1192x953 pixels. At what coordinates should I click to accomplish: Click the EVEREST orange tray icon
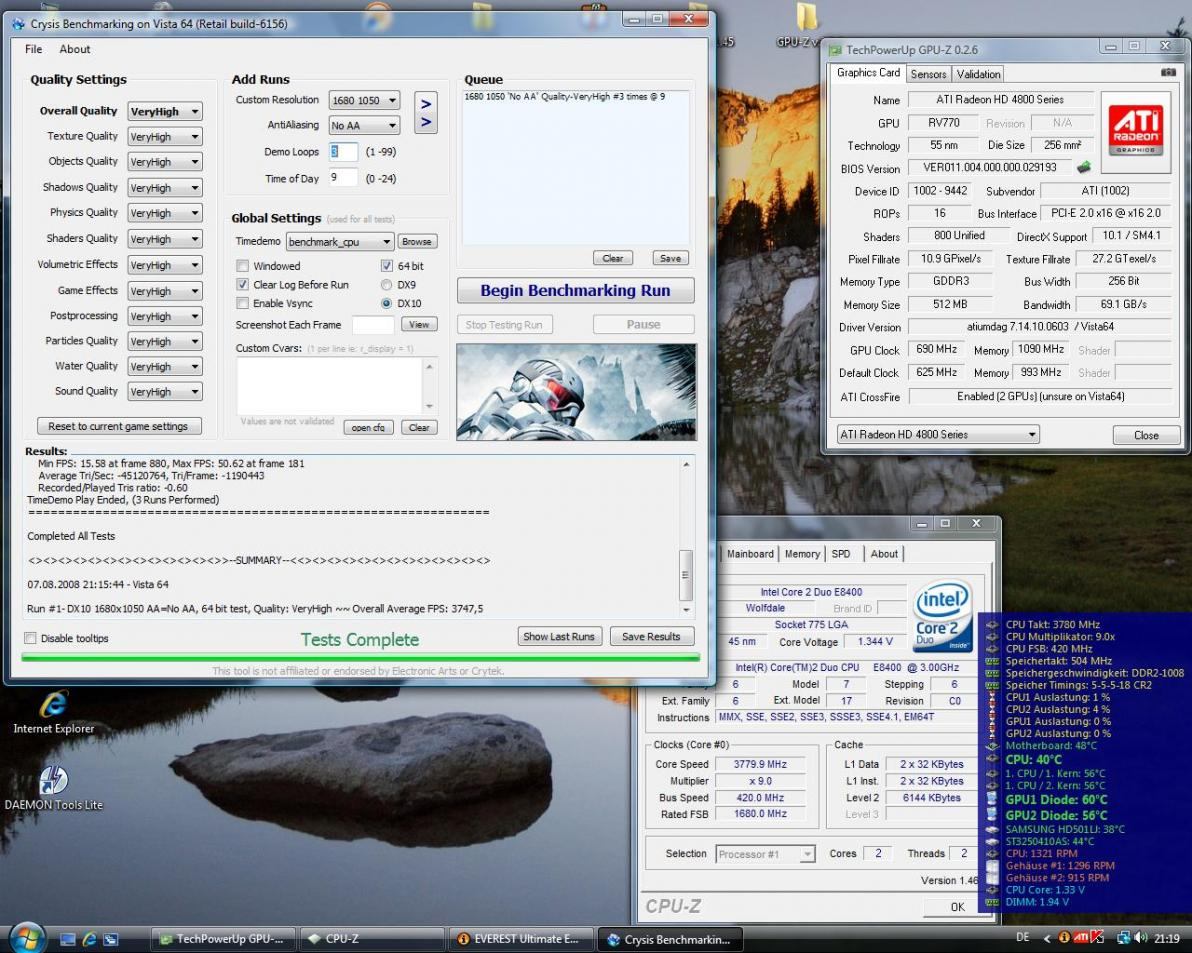pyautogui.click(x=1064, y=939)
